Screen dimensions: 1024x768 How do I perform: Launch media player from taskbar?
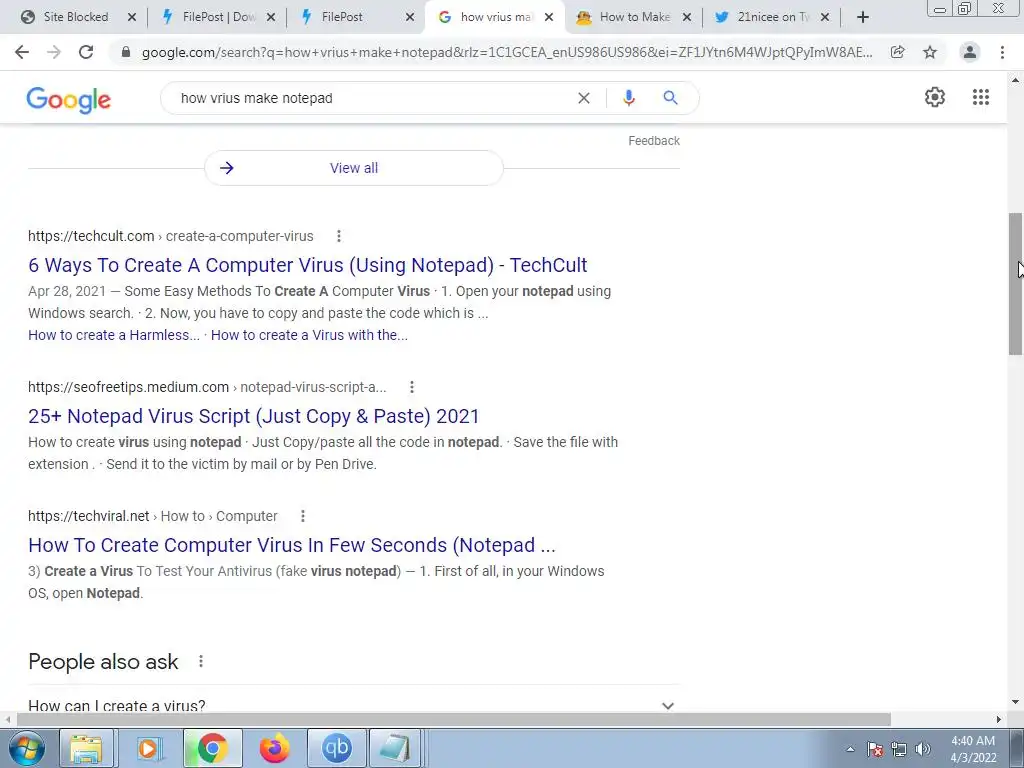(148, 748)
